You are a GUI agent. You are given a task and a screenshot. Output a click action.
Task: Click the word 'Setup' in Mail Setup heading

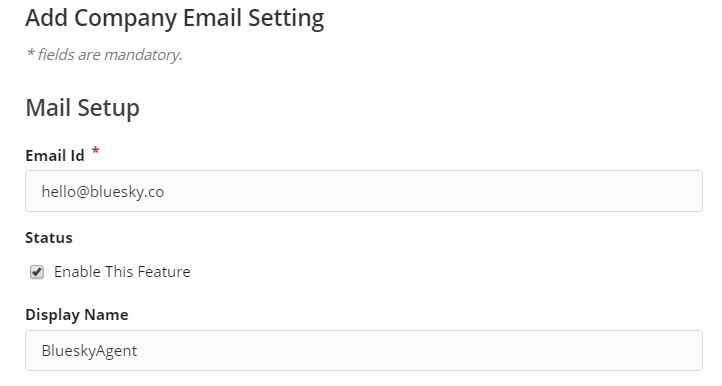click(x=109, y=109)
